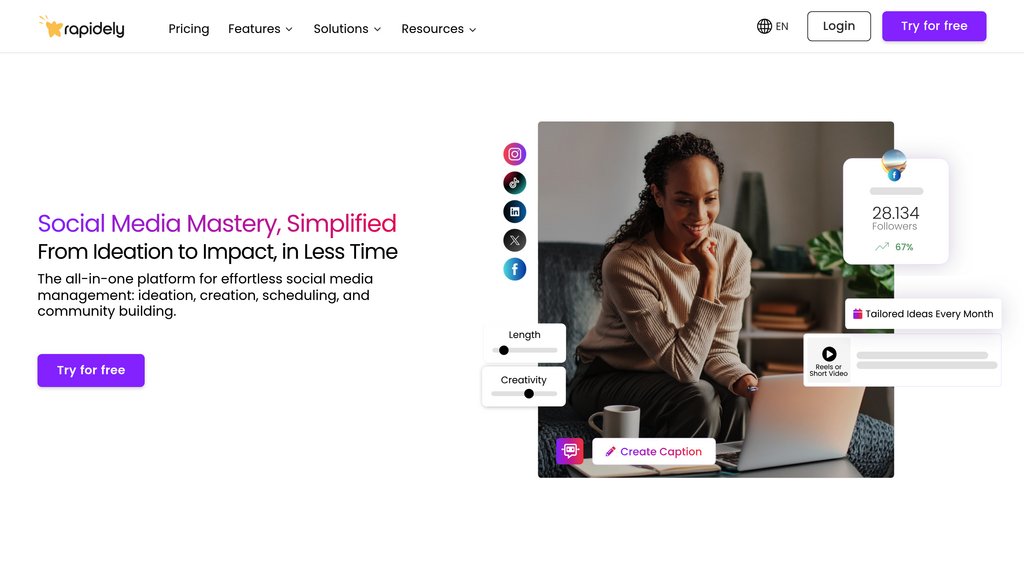This screenshot has height=576, width=1024.
Task: Click the purple chat caption icon
Action: [570, 451]
